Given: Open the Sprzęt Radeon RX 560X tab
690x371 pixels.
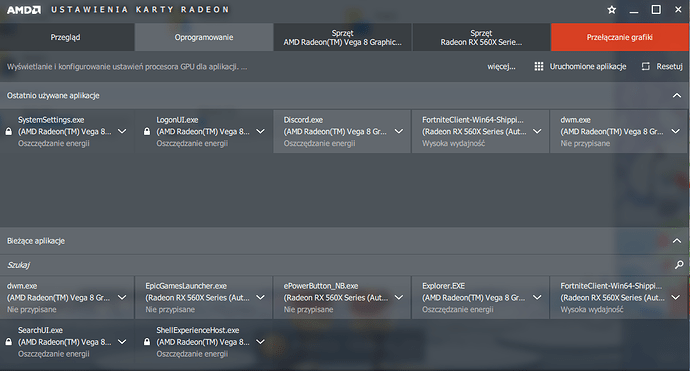Looking at the screenshot, I should [481, 37].
